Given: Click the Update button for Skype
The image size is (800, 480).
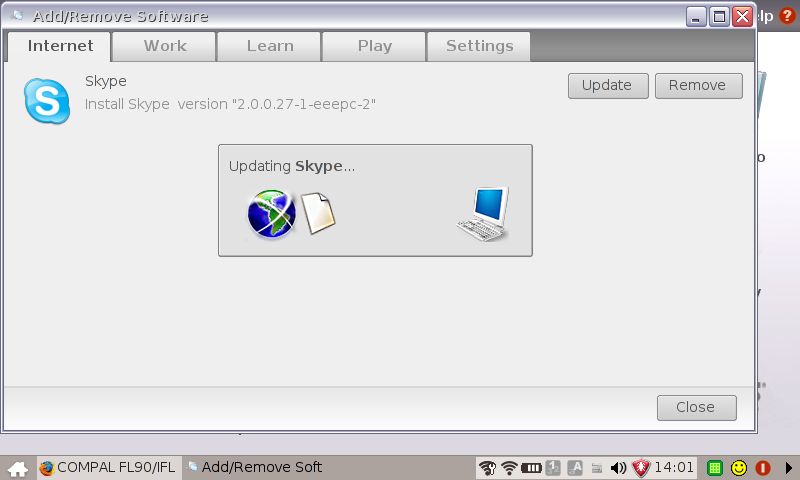Looking at the screenshot, I should (608, 86).
